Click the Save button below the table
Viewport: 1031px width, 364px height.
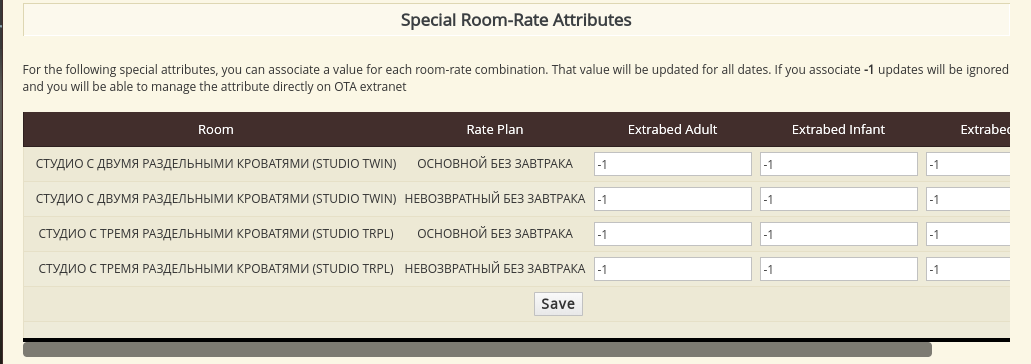point(558,304)
